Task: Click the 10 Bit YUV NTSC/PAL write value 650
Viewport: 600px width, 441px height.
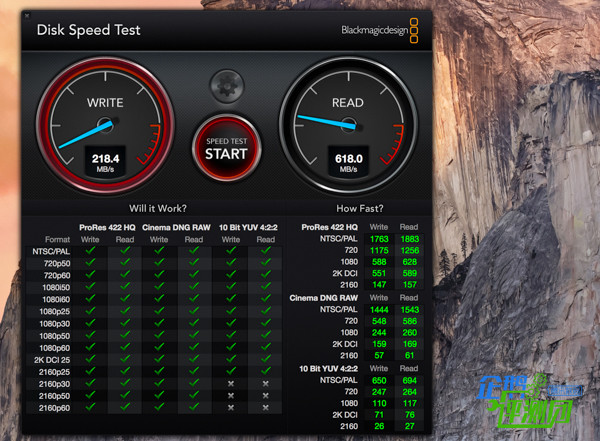Action: click(379, 381)
